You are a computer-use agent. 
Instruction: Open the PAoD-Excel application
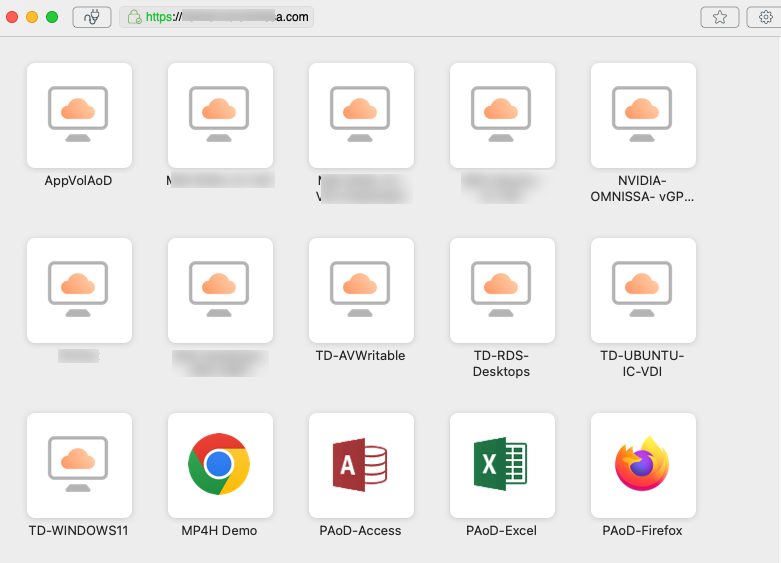click(502, 465)
